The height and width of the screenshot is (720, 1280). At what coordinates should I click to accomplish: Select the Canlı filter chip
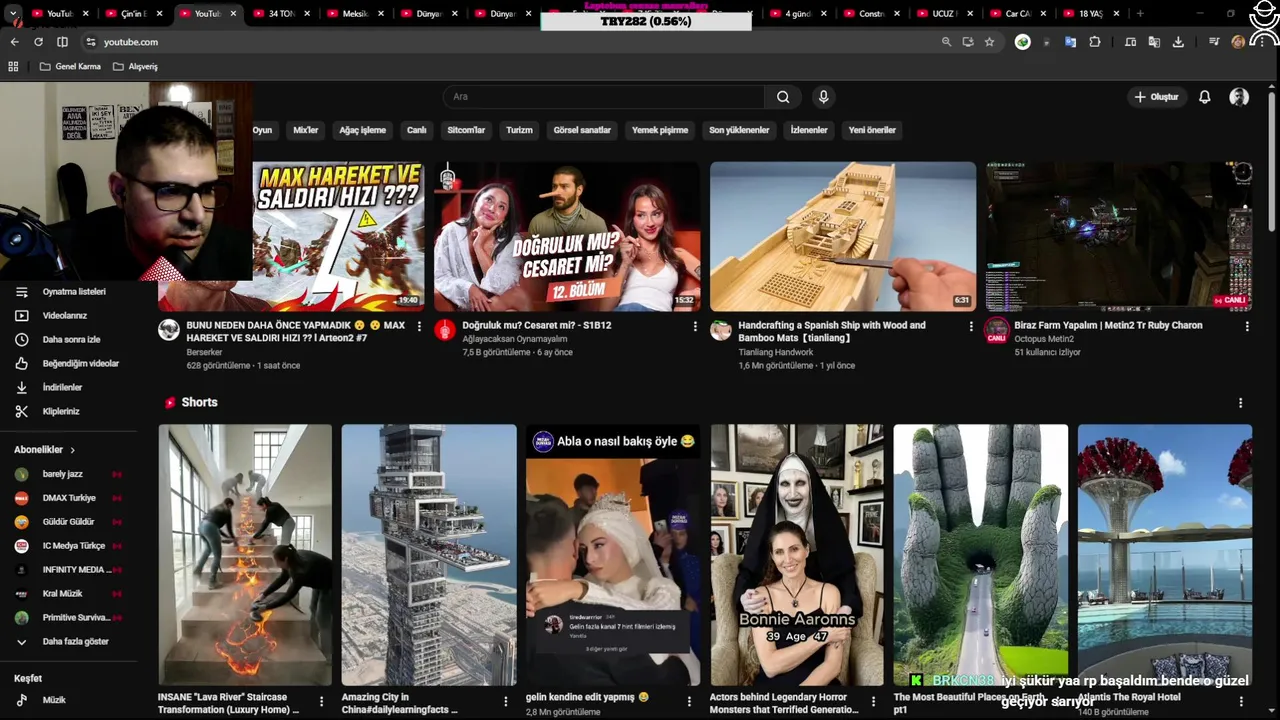point(416,130)
